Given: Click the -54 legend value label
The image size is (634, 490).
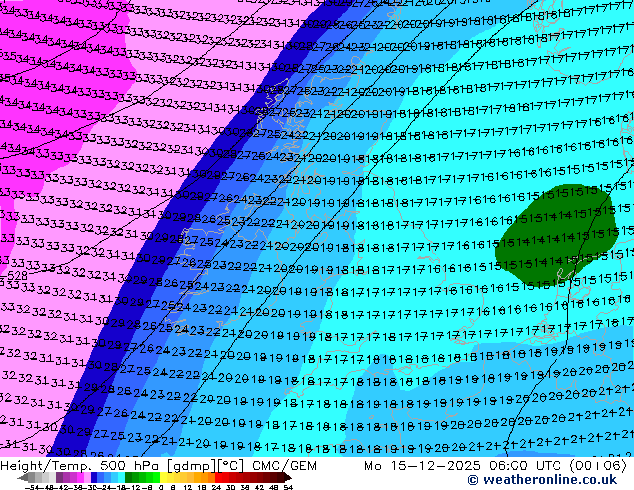Looking at the screenshot, I should [x=34, y=488].
